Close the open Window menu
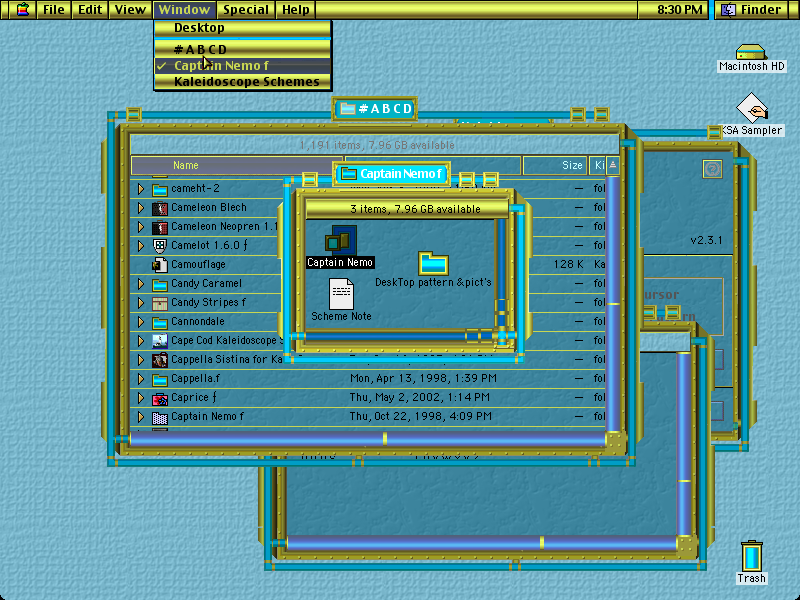The height and width of the screenshot is (600, 800). (184, 9)
